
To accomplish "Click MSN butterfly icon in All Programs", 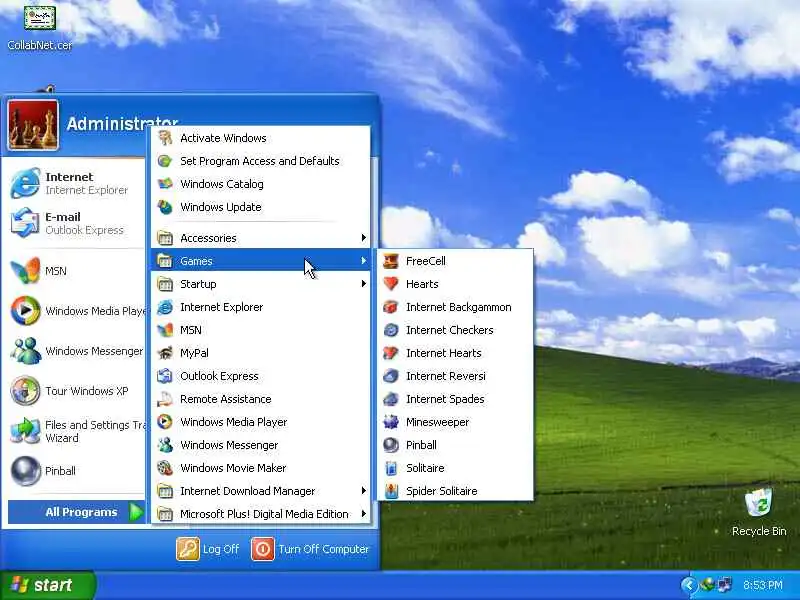I will point(165,330).
